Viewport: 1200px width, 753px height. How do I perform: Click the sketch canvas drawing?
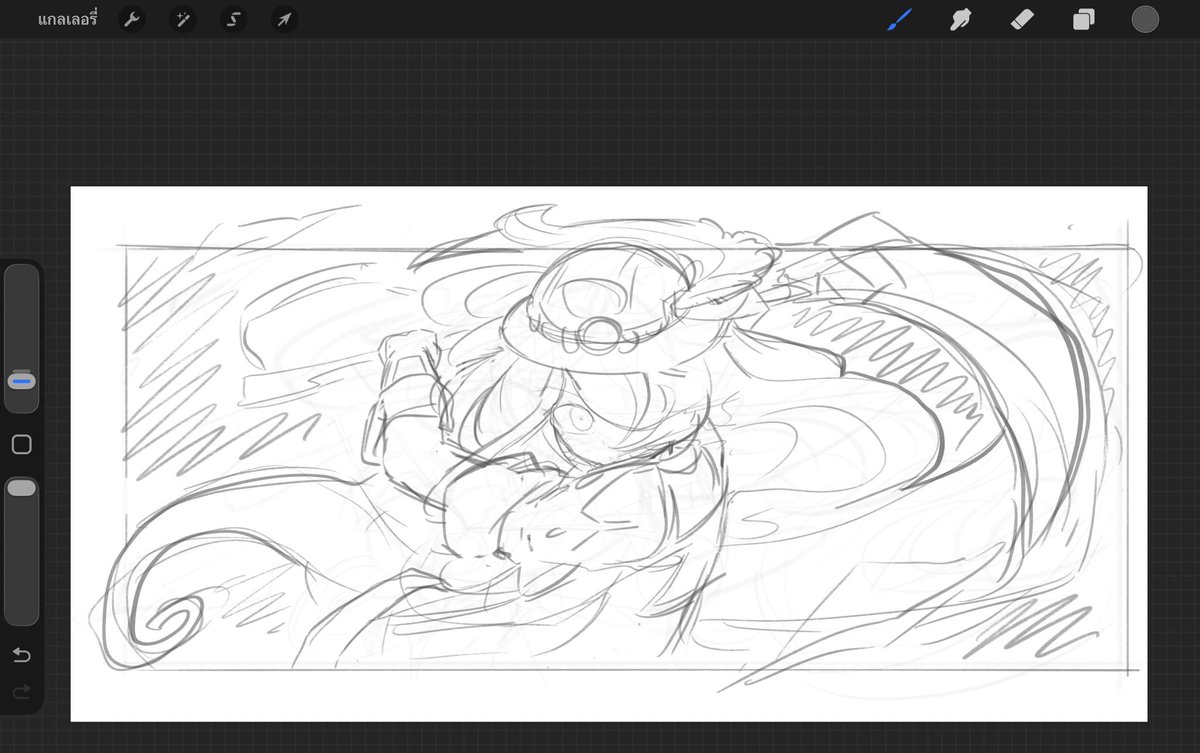pos(609,454)
